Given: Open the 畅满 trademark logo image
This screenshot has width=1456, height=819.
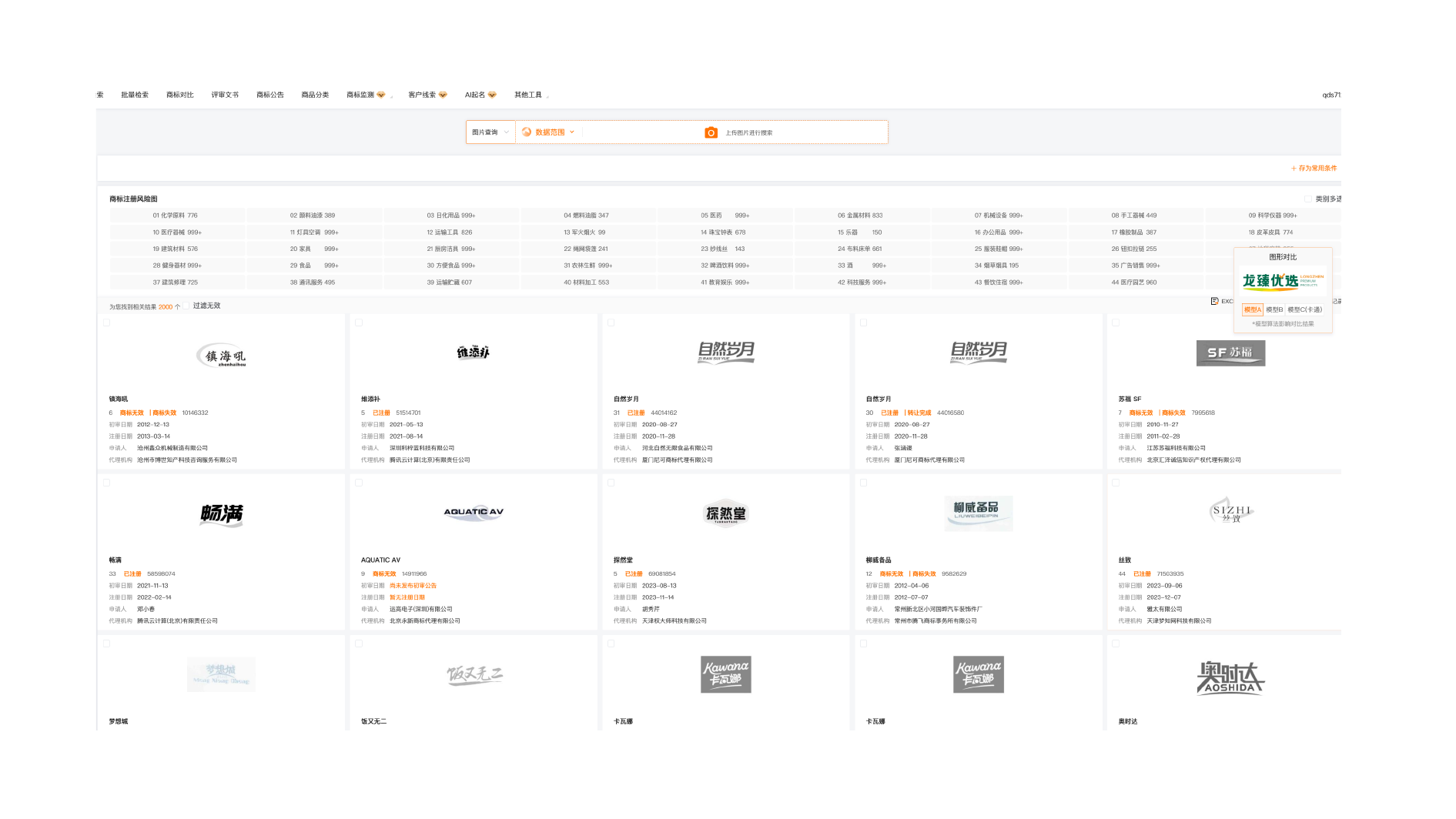Looking at the screenshot, I should point(222,513).
